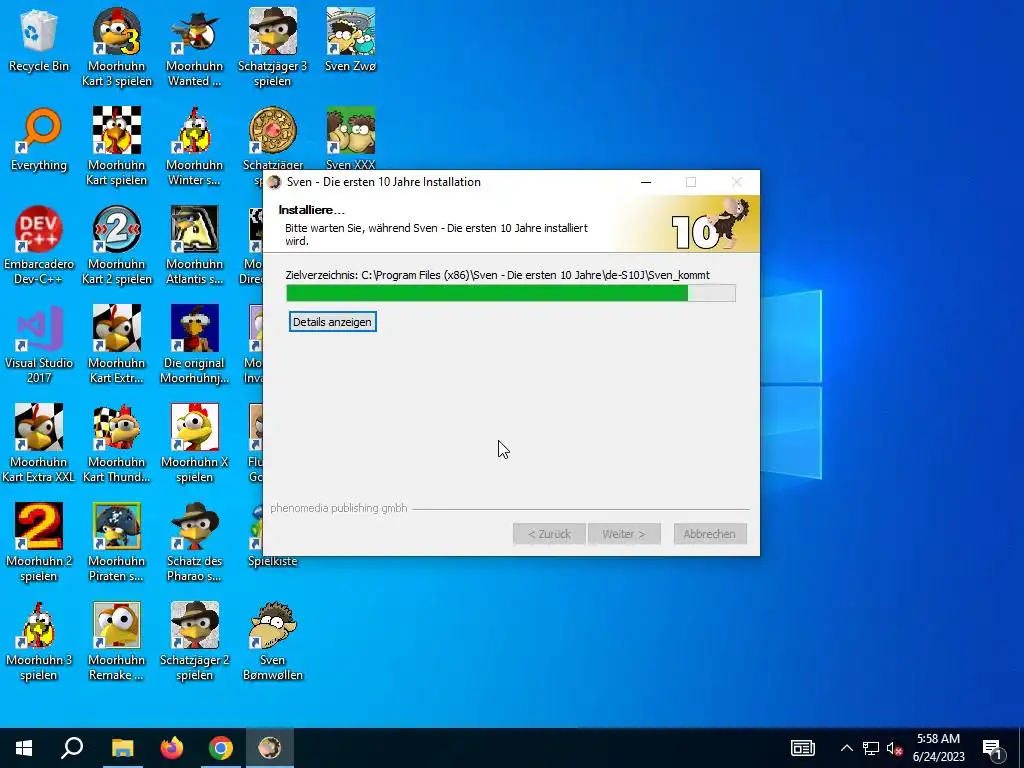Select Moorhuhn Kart Thunder desktop icon

117,443
